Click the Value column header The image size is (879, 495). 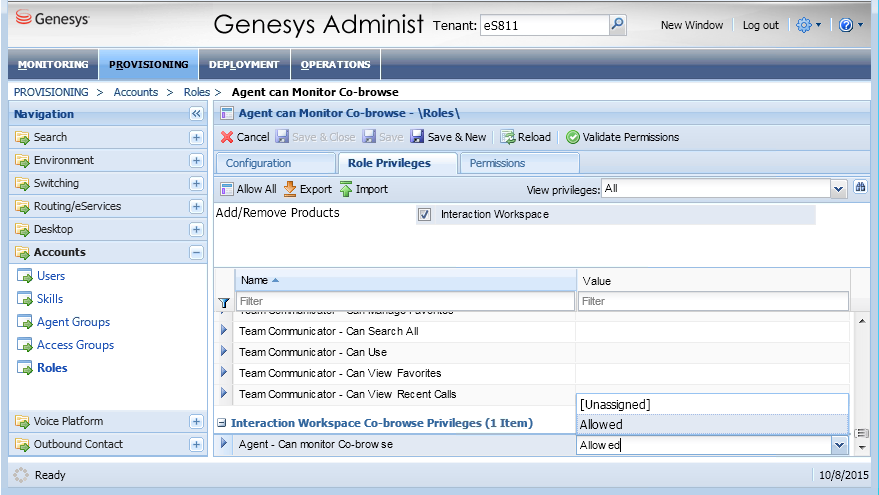click(x=713, y=281)
